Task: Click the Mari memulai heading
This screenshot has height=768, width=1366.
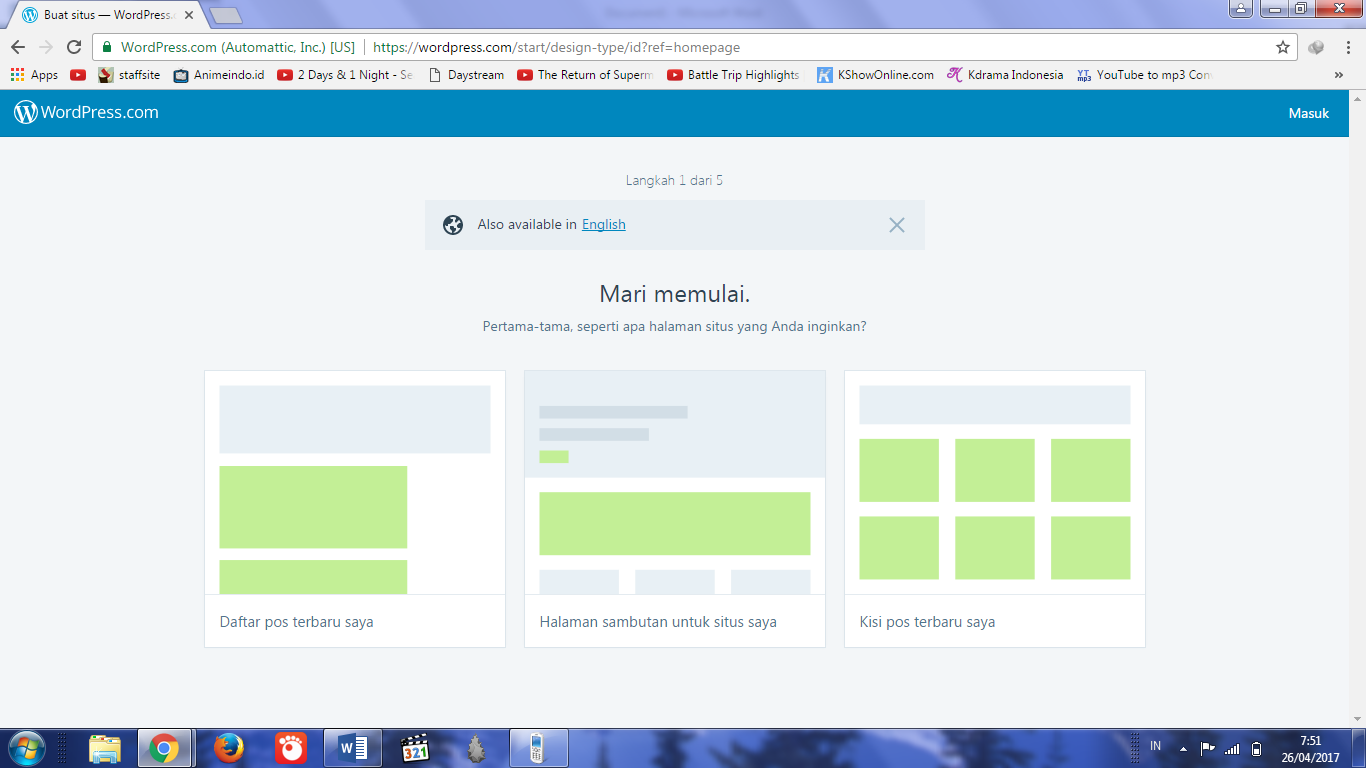Action: click(675, 294)
